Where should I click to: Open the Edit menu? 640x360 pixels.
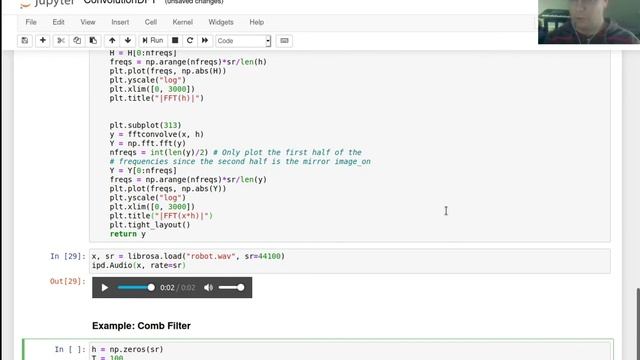tap(58, 22)
